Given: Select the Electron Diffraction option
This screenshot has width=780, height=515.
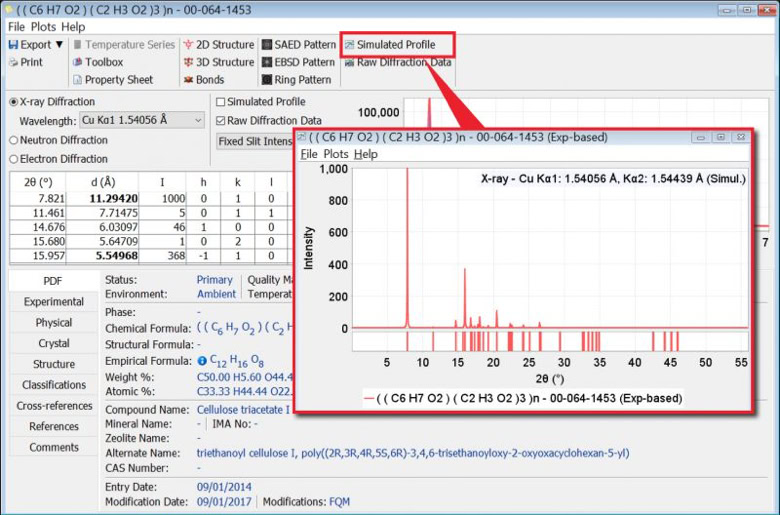Looking at the screenshot, I should 14,159.
